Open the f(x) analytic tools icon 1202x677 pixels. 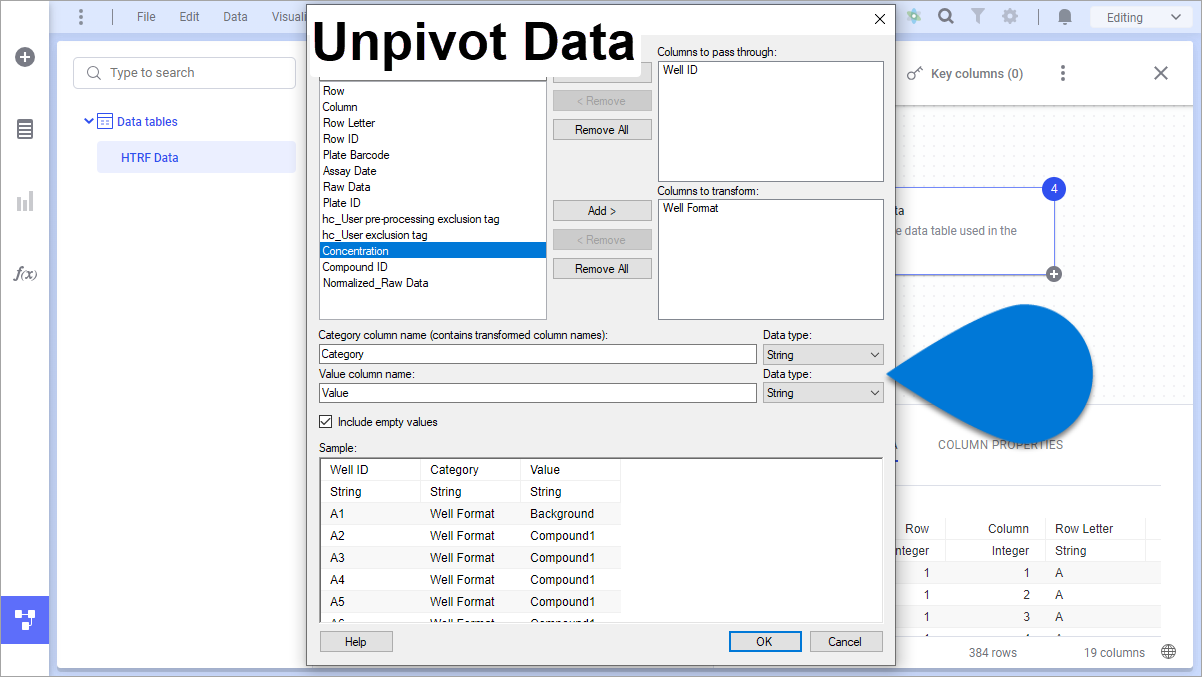(25, 273)
